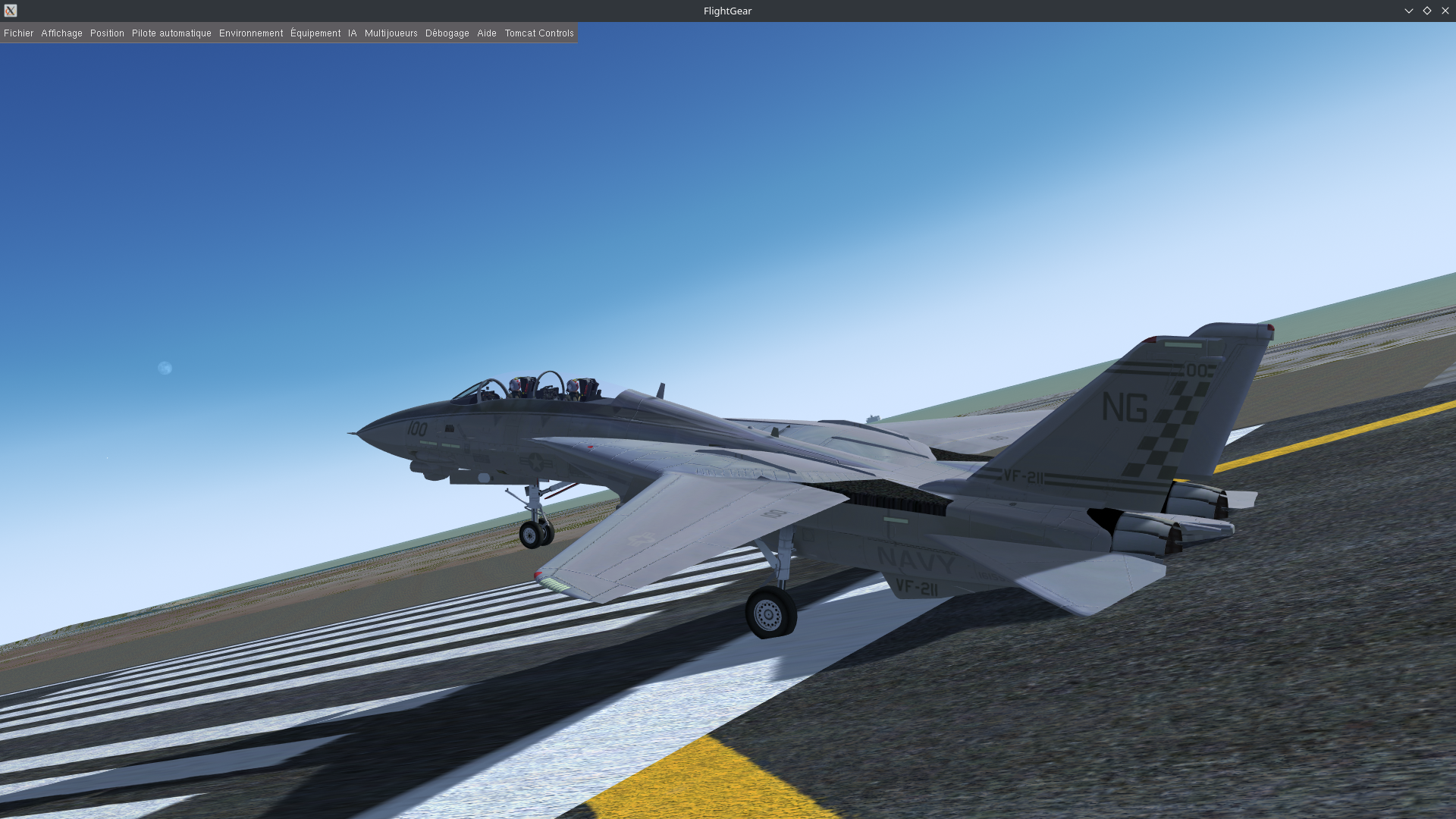Close the FlightGear window
1456x819 pixels.
tap(1445, 11)
